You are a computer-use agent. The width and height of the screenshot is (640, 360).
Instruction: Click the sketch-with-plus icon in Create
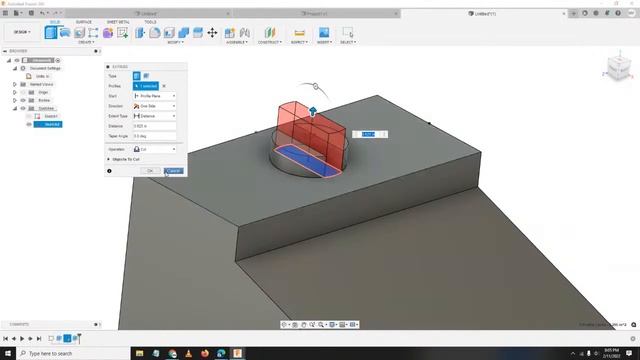coord(122,33)
